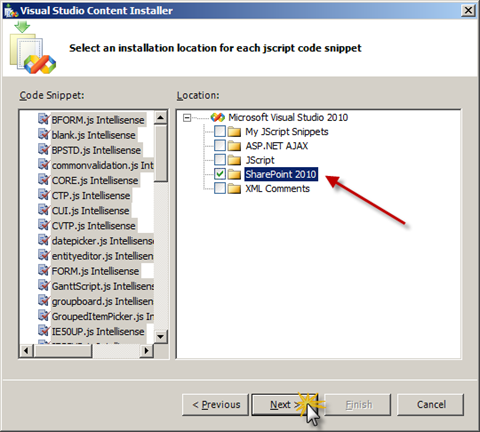Image resolution: width=480 pixels, height=432 pixels.
Task: Click the BFORM.js Intellisense snippet icon
Action: coord(43,119)
